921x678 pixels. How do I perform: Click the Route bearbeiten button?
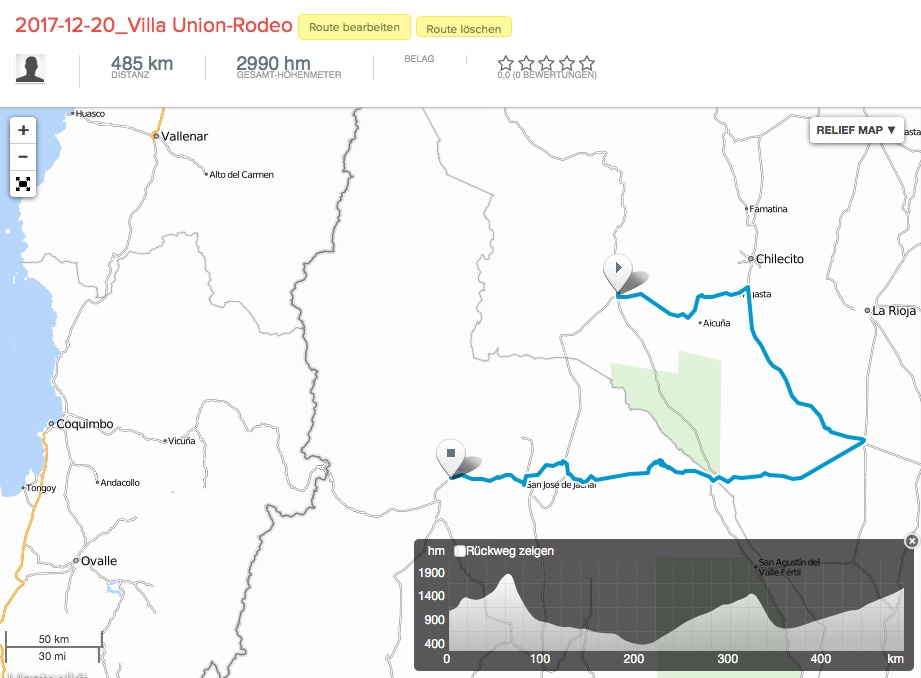click(353, 28)
